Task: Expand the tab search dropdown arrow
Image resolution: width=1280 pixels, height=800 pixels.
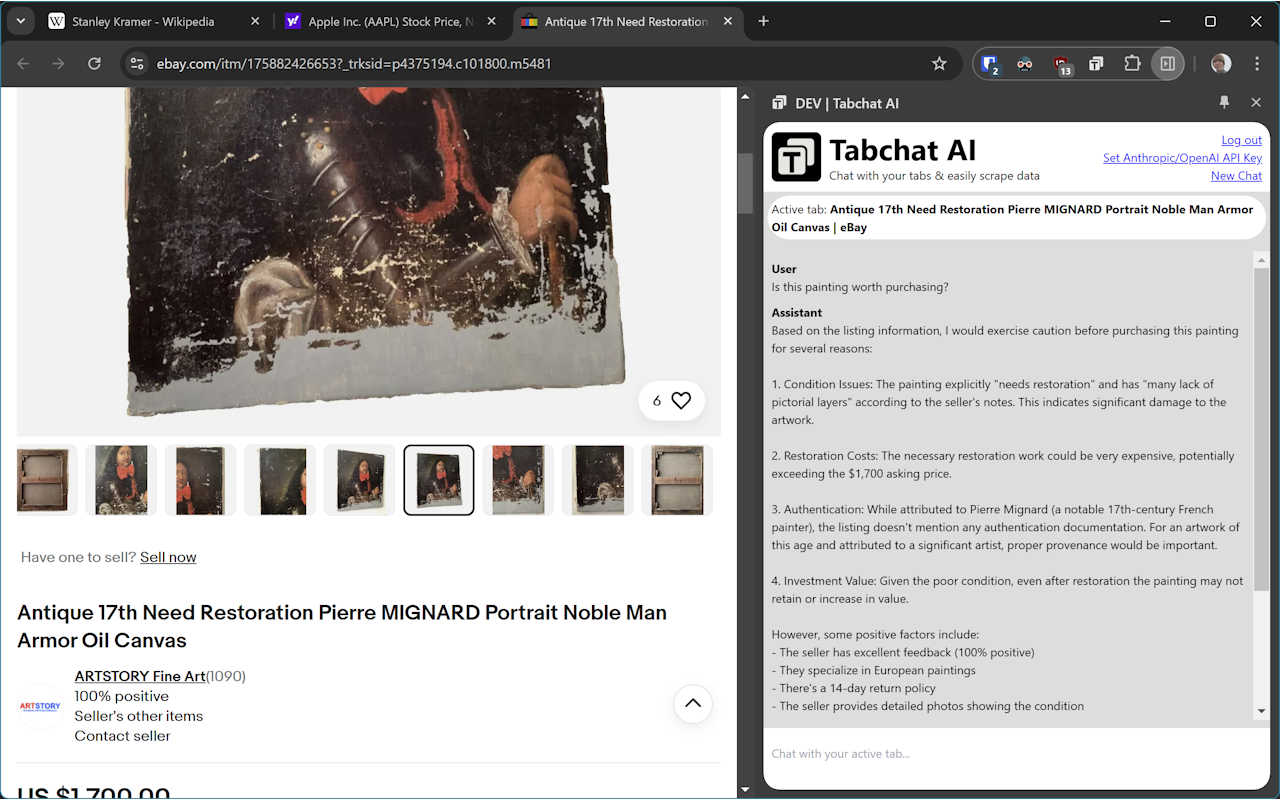Action: click(x=20, y=21)
